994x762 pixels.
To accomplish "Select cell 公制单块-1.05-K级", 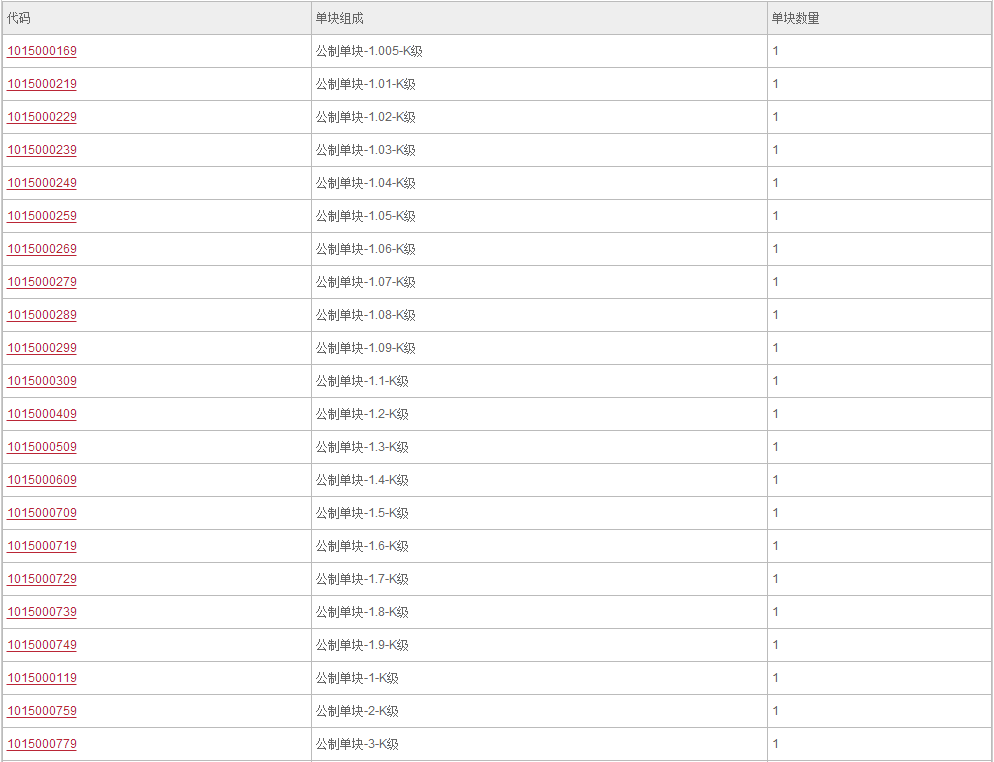I will click(539, 216).
